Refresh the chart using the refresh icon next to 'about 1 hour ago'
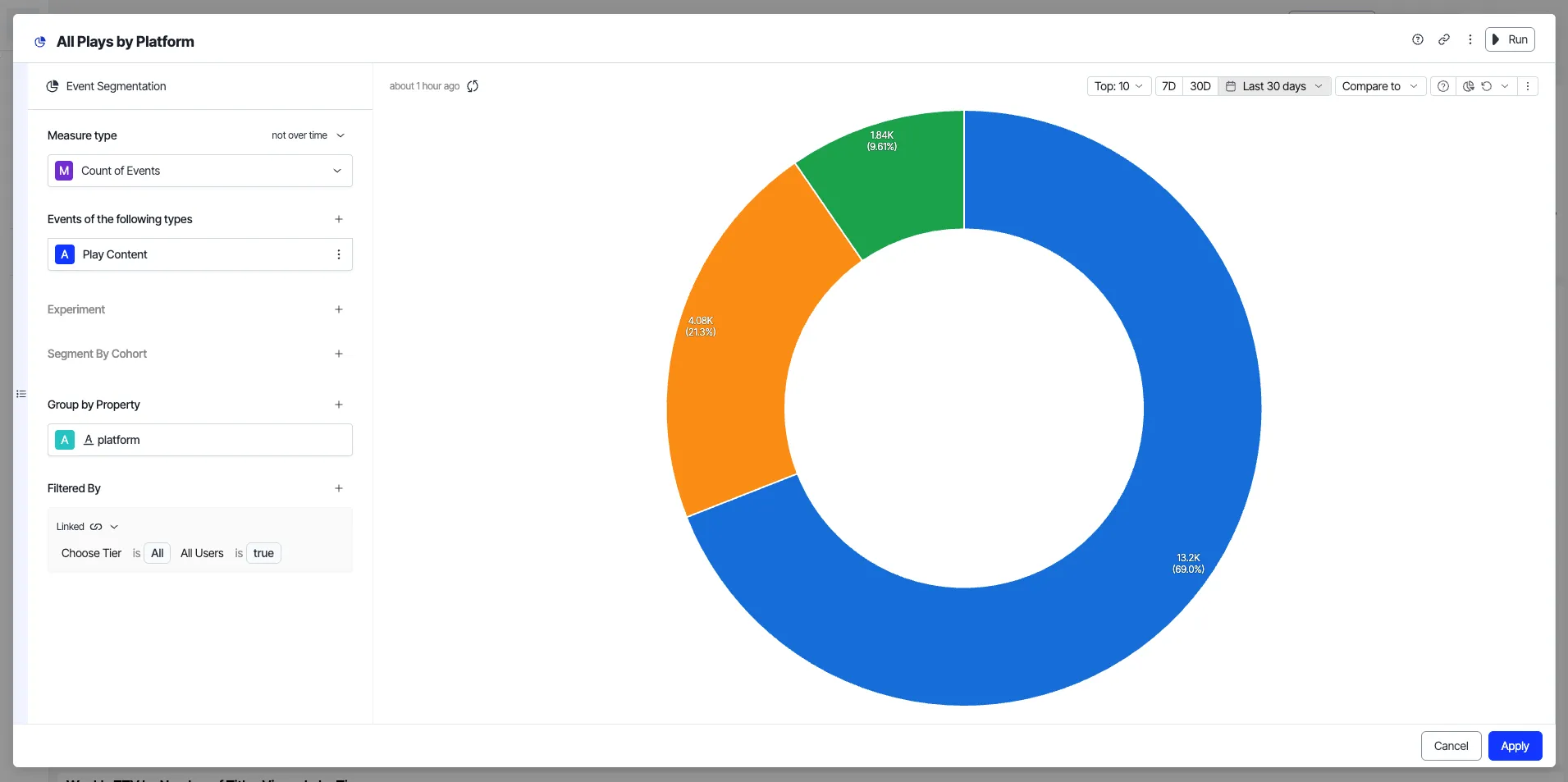This screenshot has width=1568, height=782. pyautogui.click(x=473, y=86)
